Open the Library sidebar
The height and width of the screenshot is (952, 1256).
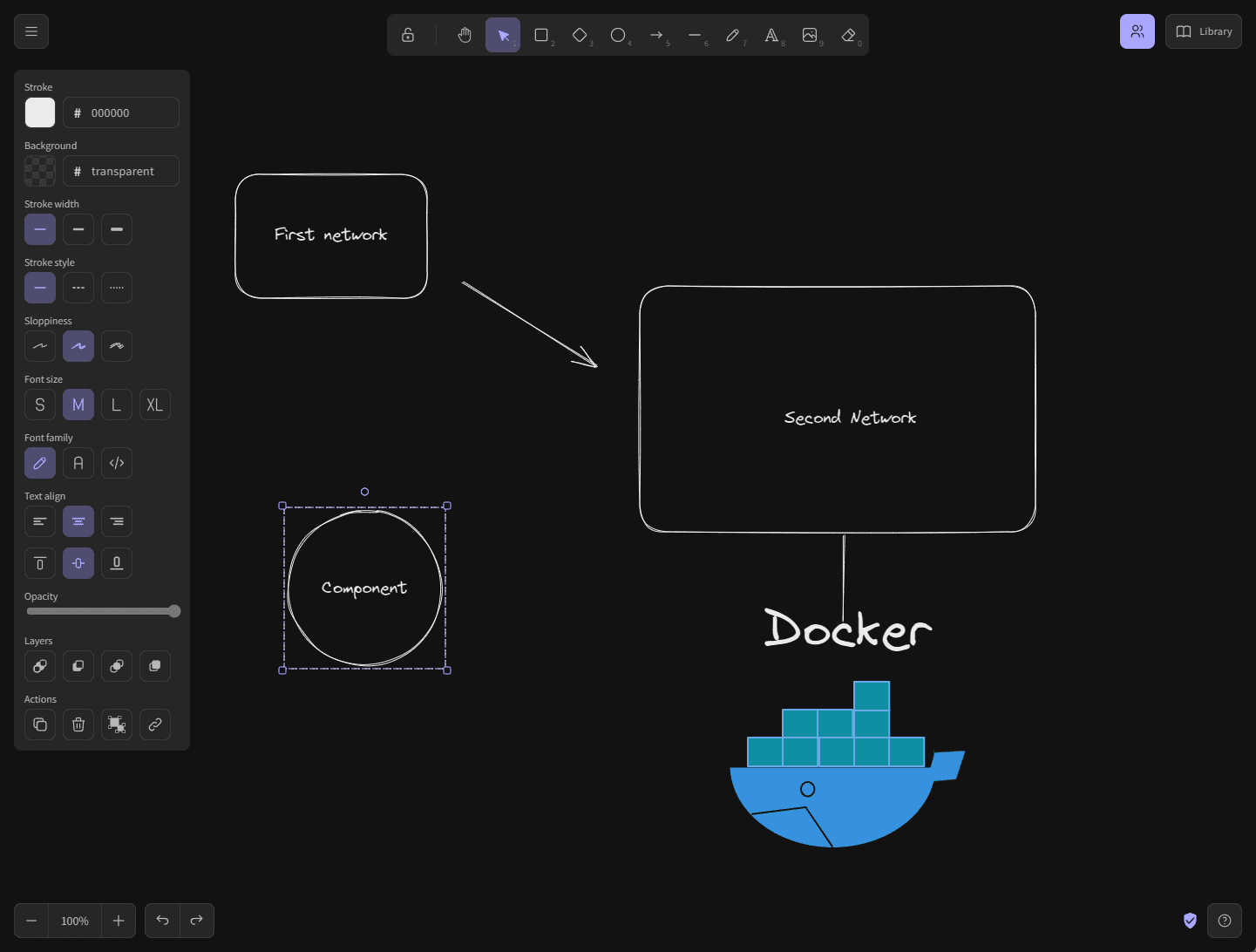1203,31
